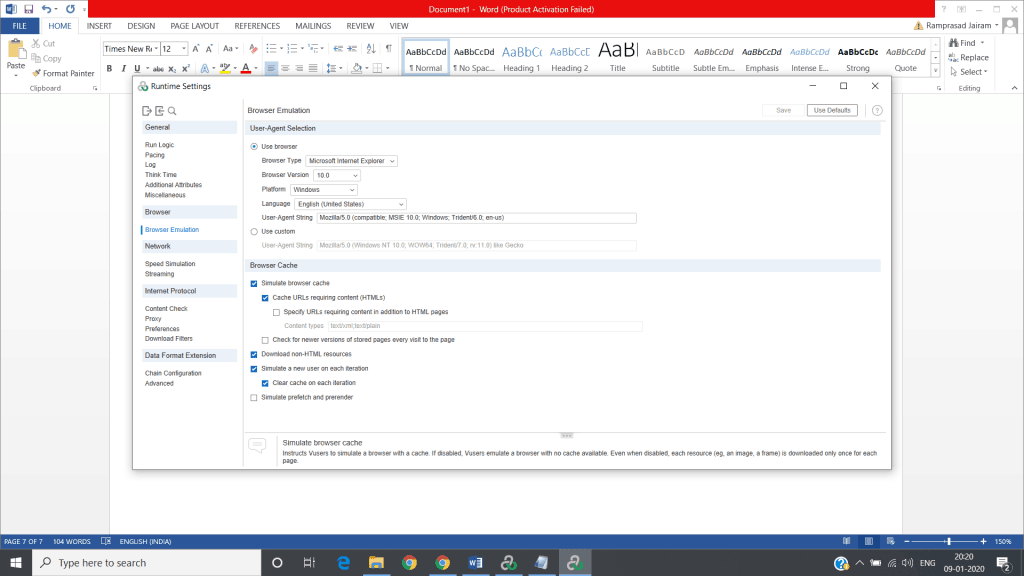
Task: Open help via the question mark icon
Action: click(877, 110)
